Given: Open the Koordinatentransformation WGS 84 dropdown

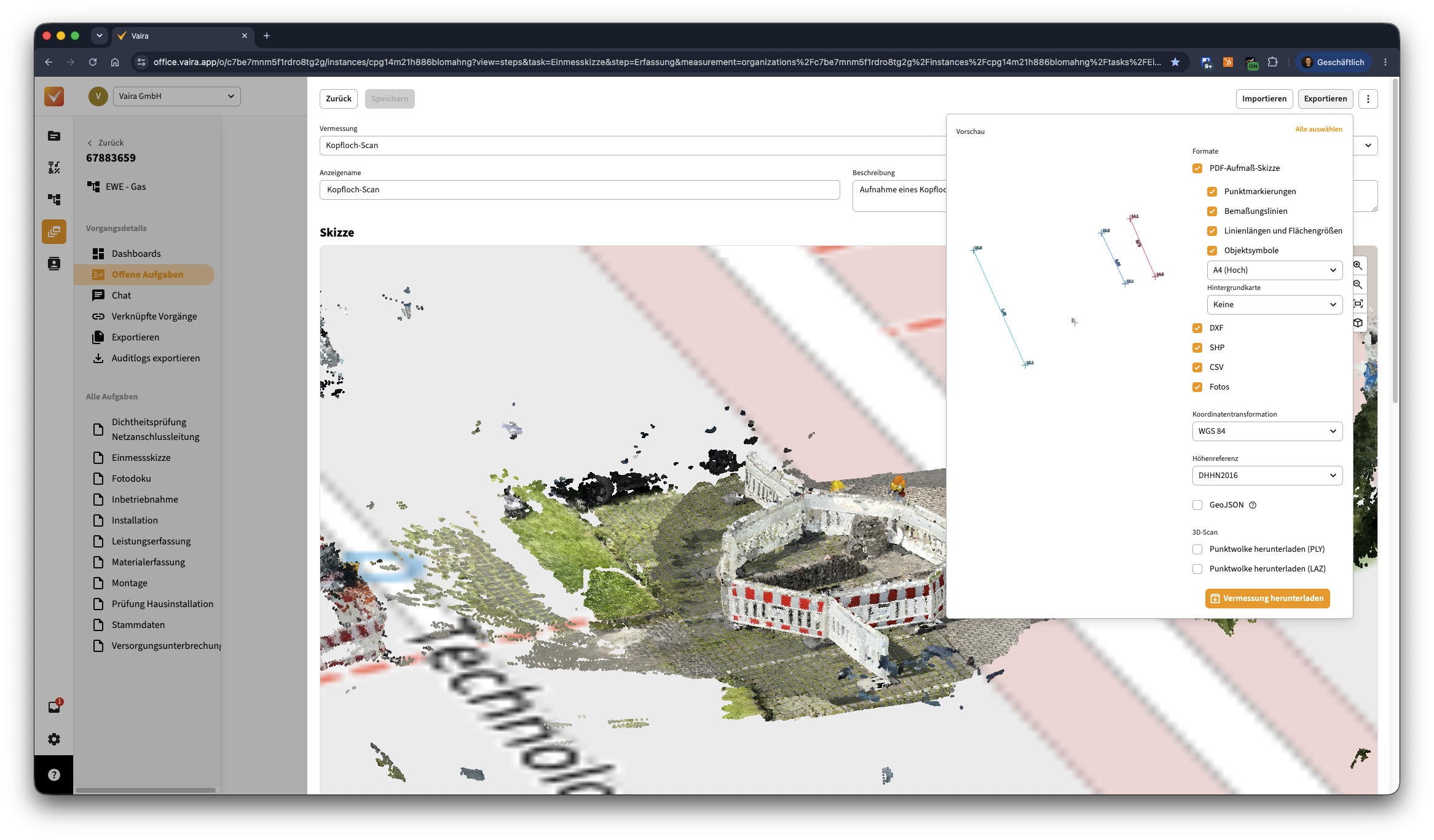Looking at the screenshot, I should coord(1267,431).
